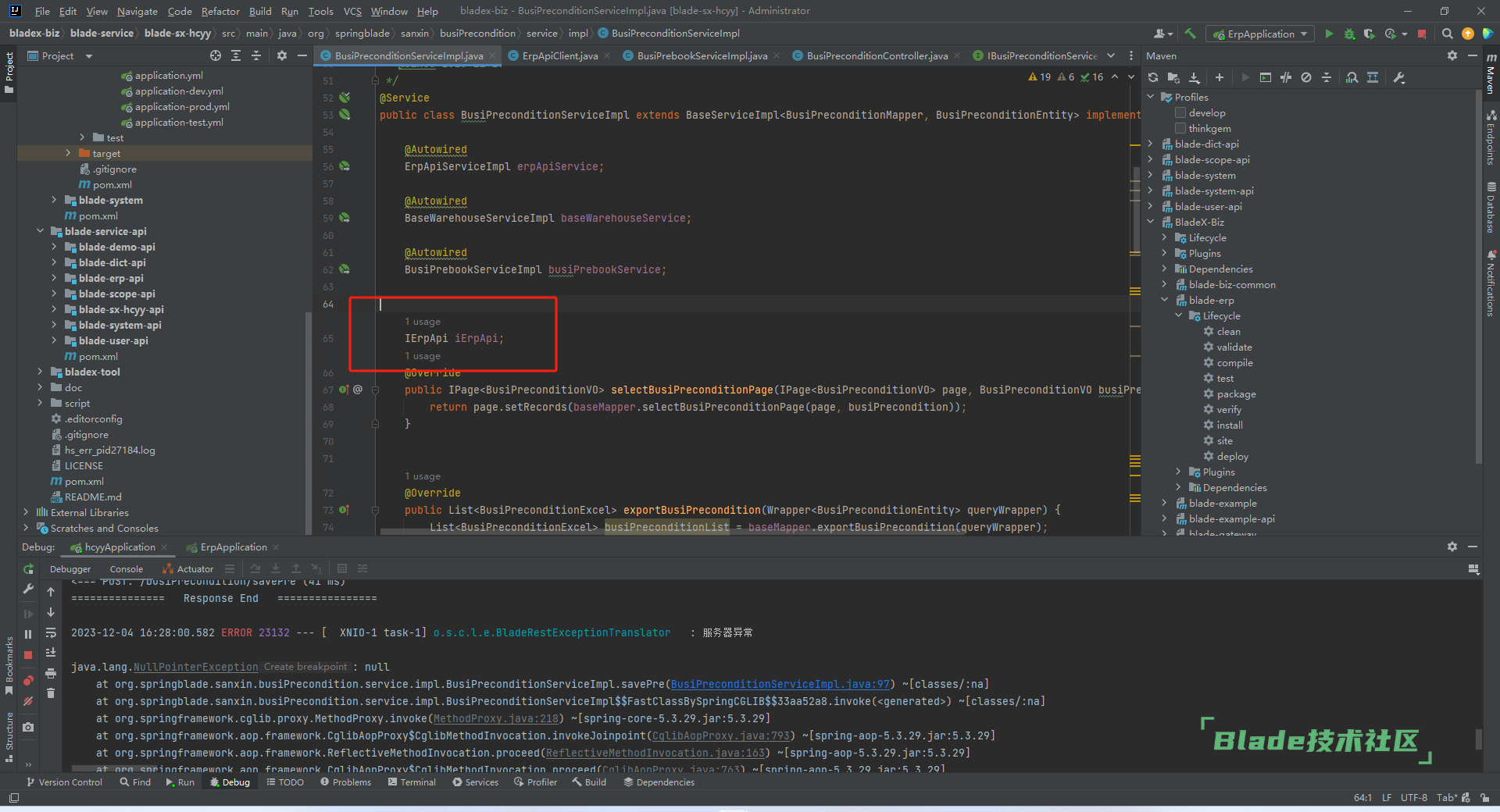Start debugging with the bug icon

point(1349,34)
